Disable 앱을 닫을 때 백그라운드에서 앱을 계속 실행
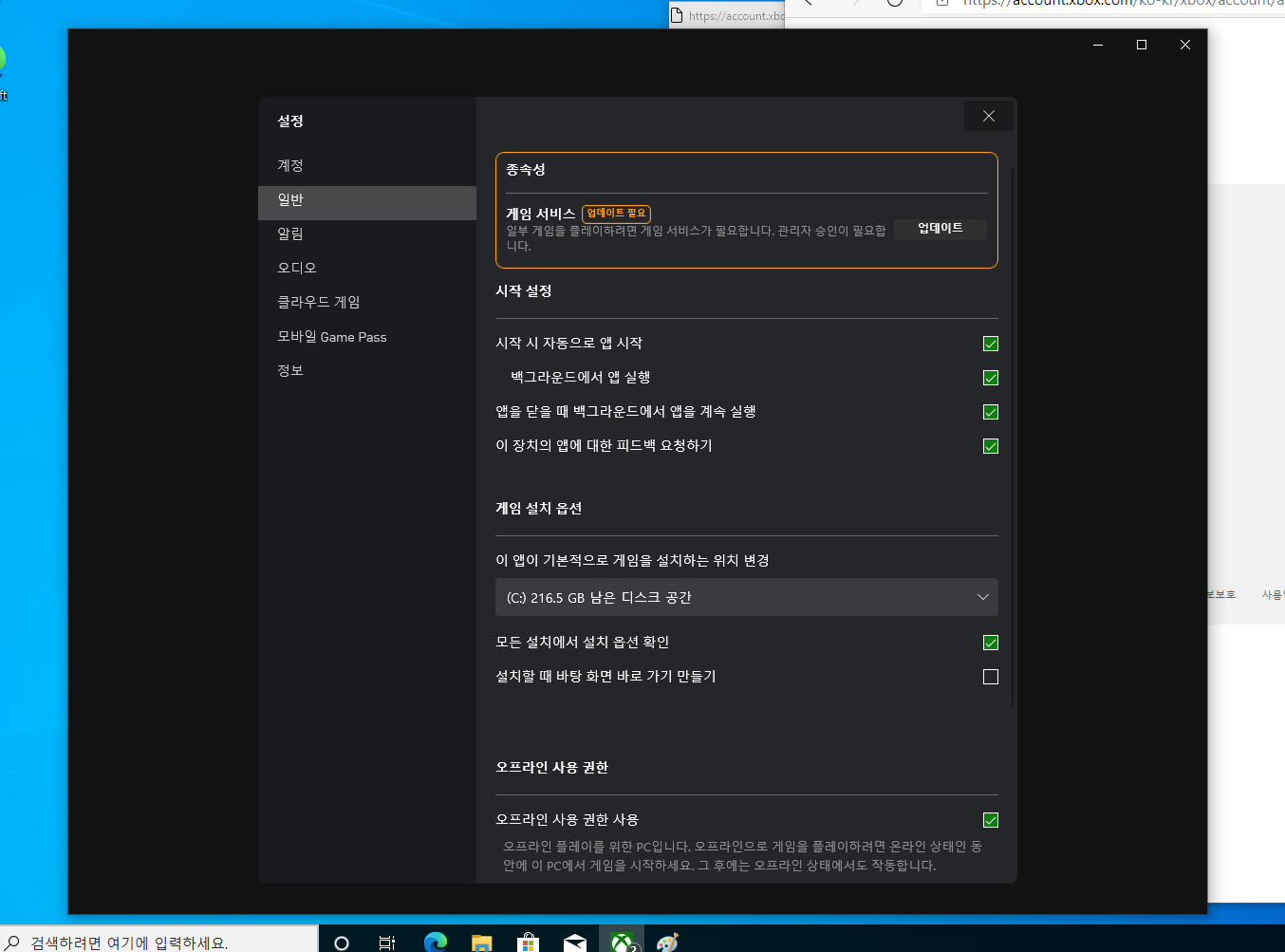Image resolution: width=1285 pixels, height=952 pixels. point(991,412)
